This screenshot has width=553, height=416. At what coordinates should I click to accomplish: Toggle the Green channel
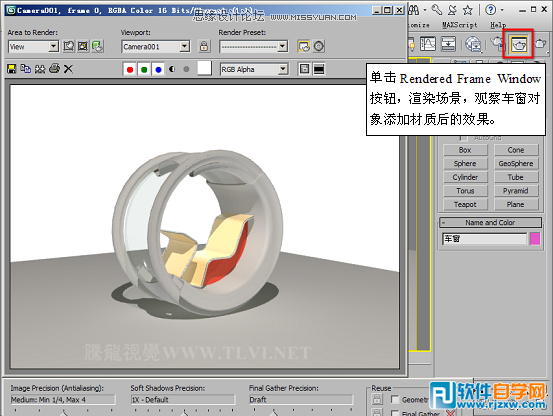tap(144, 69)
